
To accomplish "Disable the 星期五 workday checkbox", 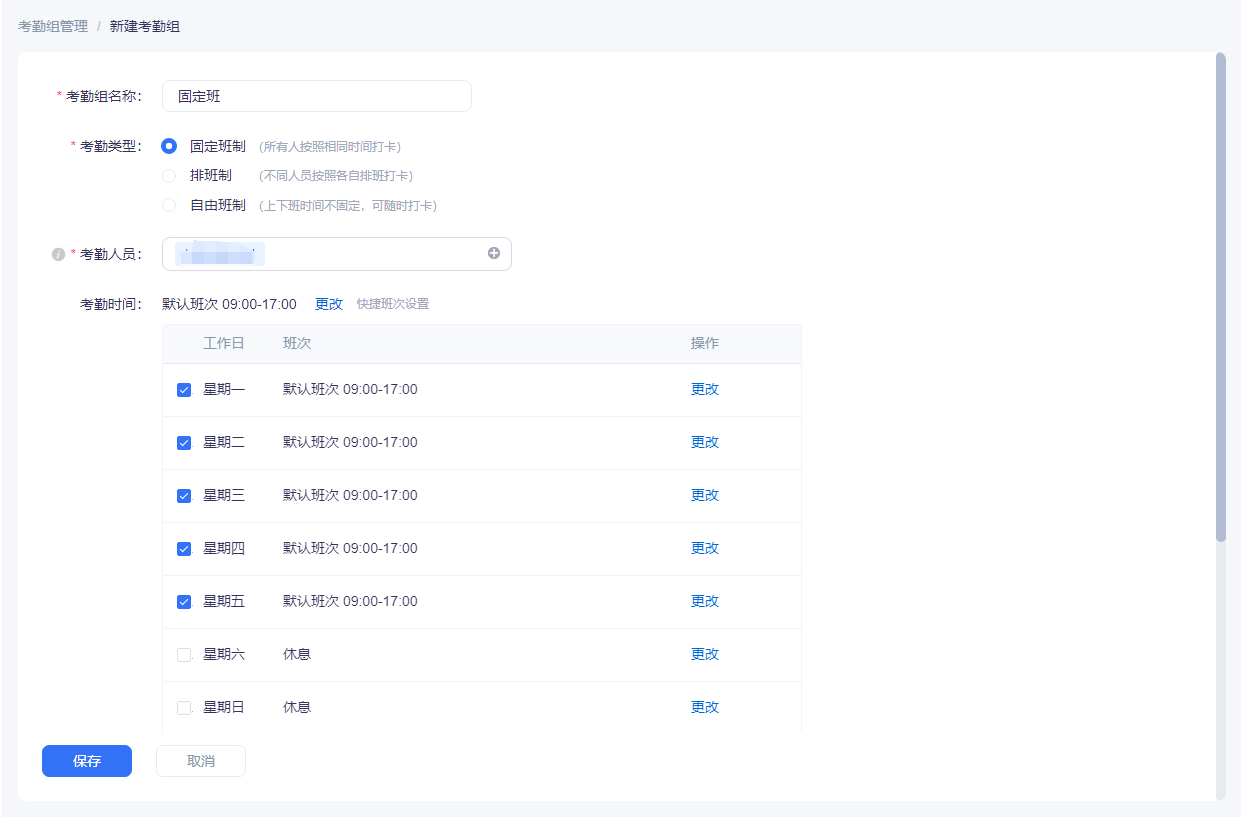I will [184, 602].
